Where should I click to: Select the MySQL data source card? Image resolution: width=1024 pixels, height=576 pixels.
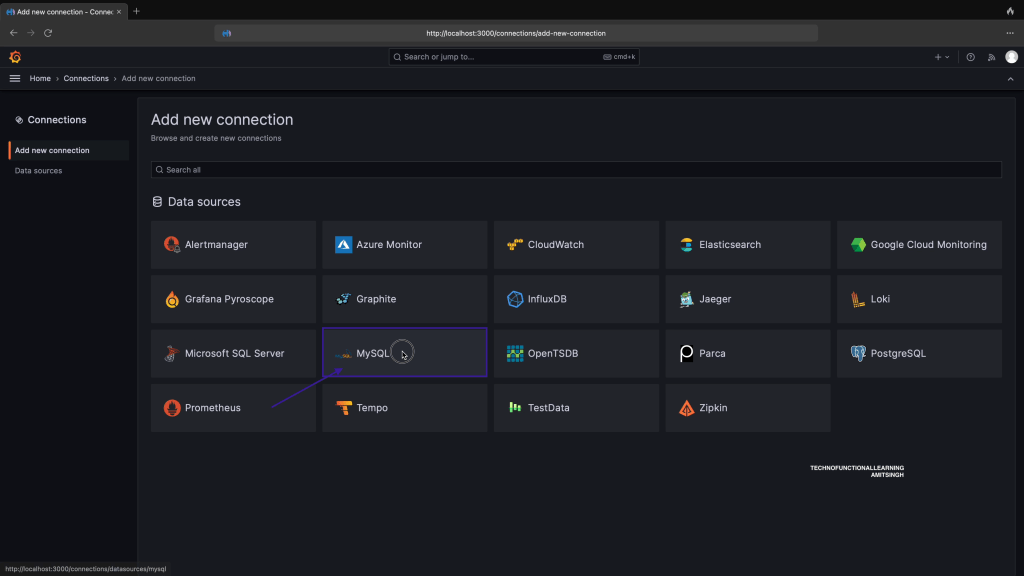404,353
